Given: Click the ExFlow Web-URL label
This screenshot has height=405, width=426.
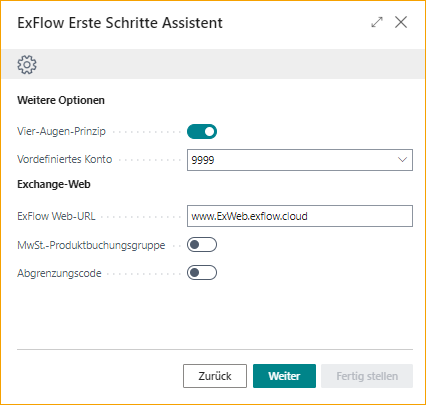Looking at the screenshot, I should point(56,216).
